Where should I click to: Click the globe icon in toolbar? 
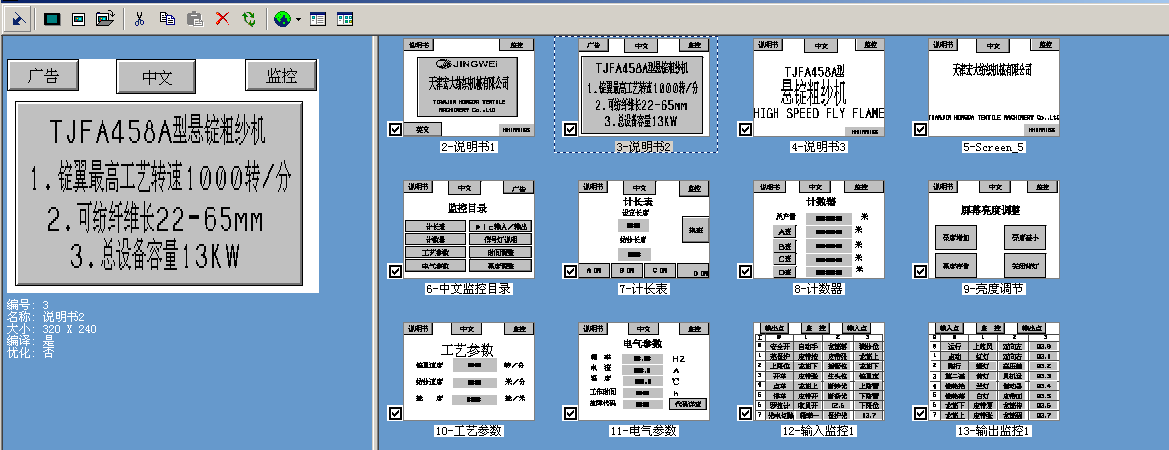pyautogui.click(x=282, y=18)
